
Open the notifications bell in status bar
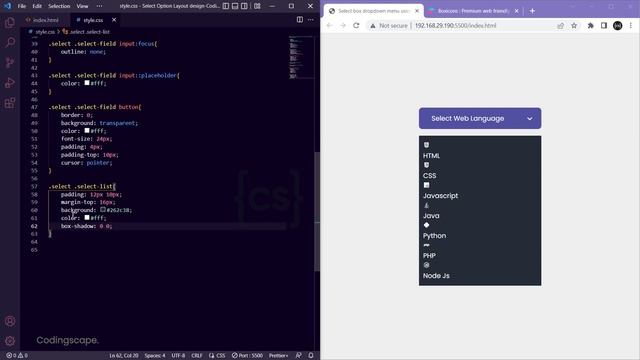[x=311, y=356]
